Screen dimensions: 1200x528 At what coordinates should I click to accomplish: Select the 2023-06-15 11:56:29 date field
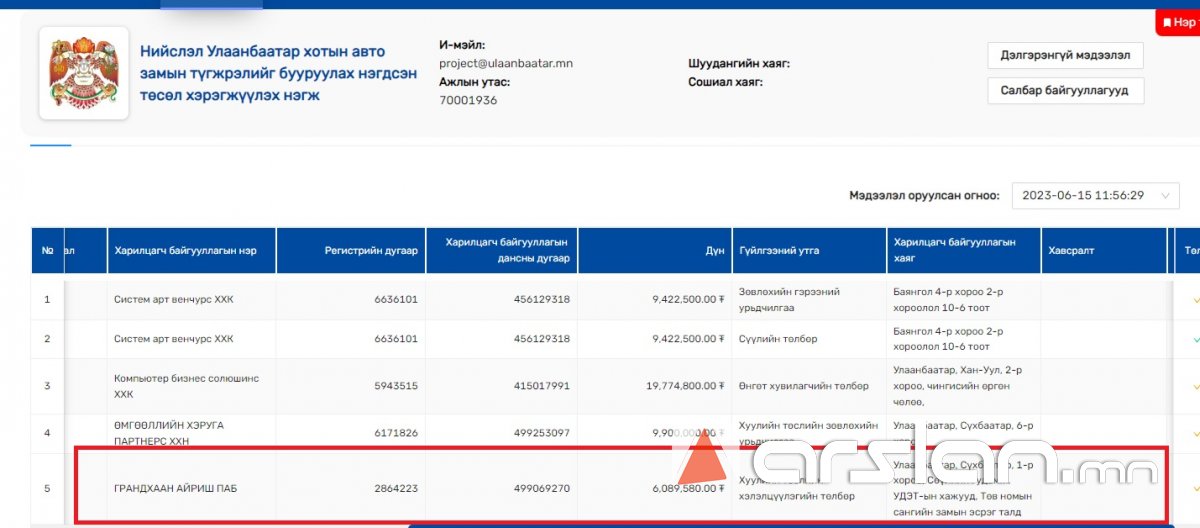click(1082, 196)
